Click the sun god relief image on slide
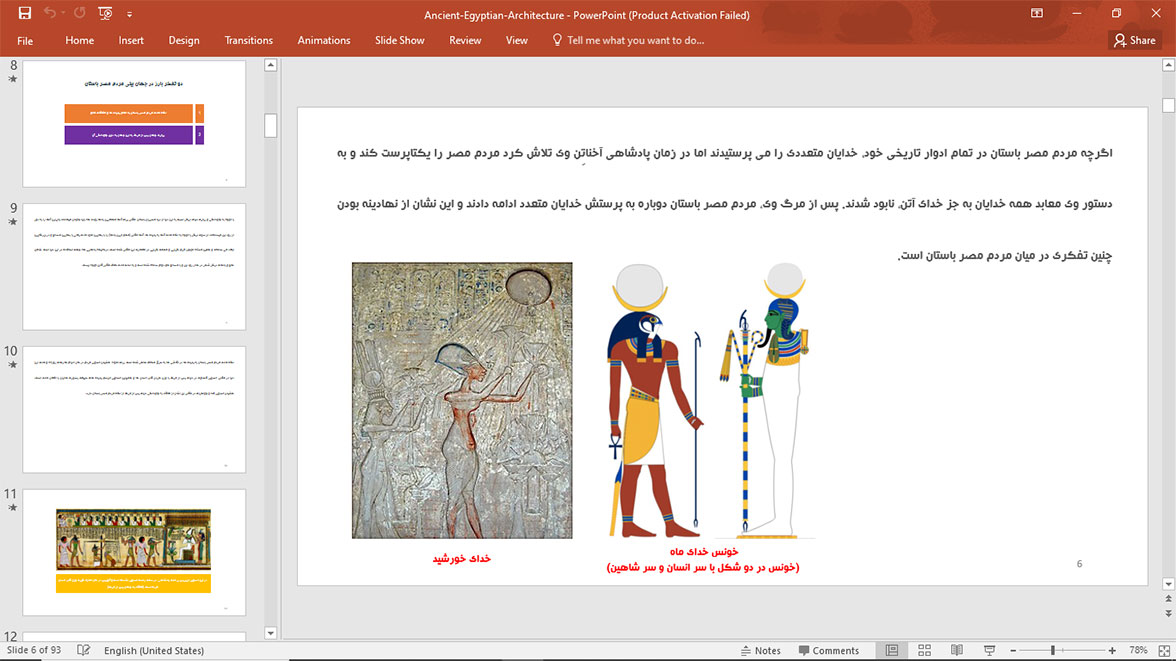Image resolution: width=1176 pixels, height=661 pixels. [x=462, y=400]
